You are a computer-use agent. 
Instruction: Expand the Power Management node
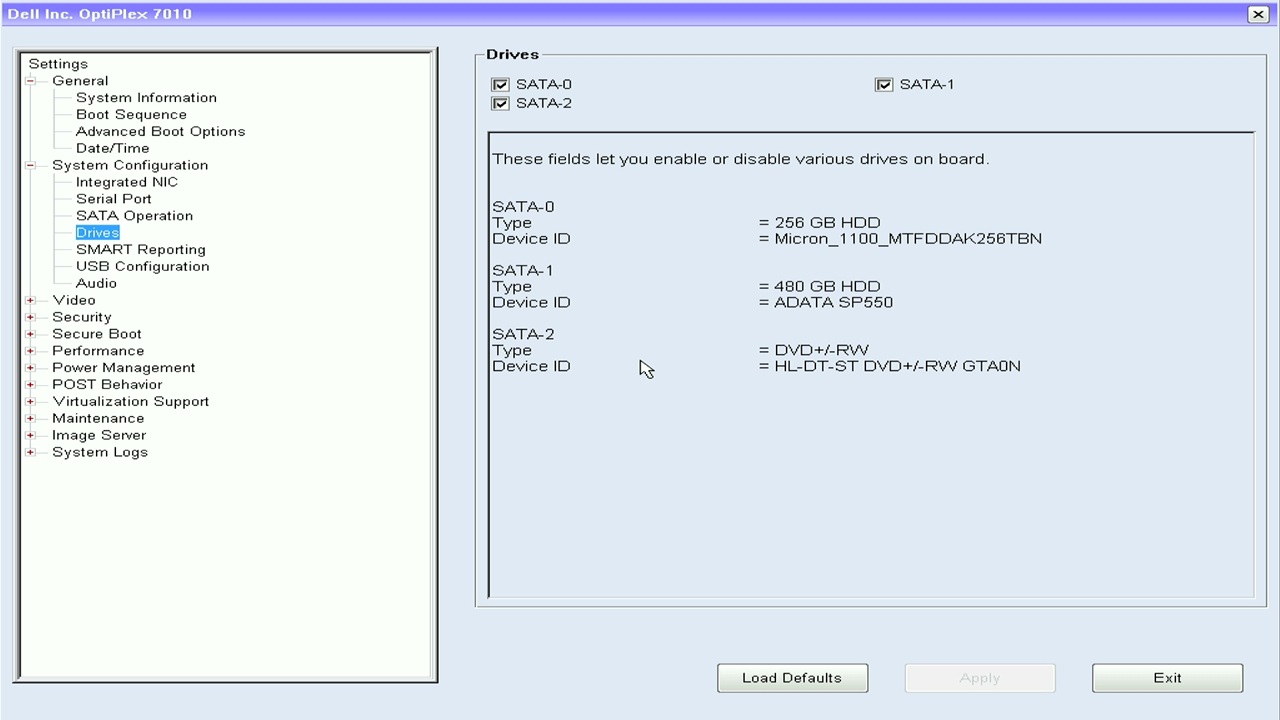[30, 368]
